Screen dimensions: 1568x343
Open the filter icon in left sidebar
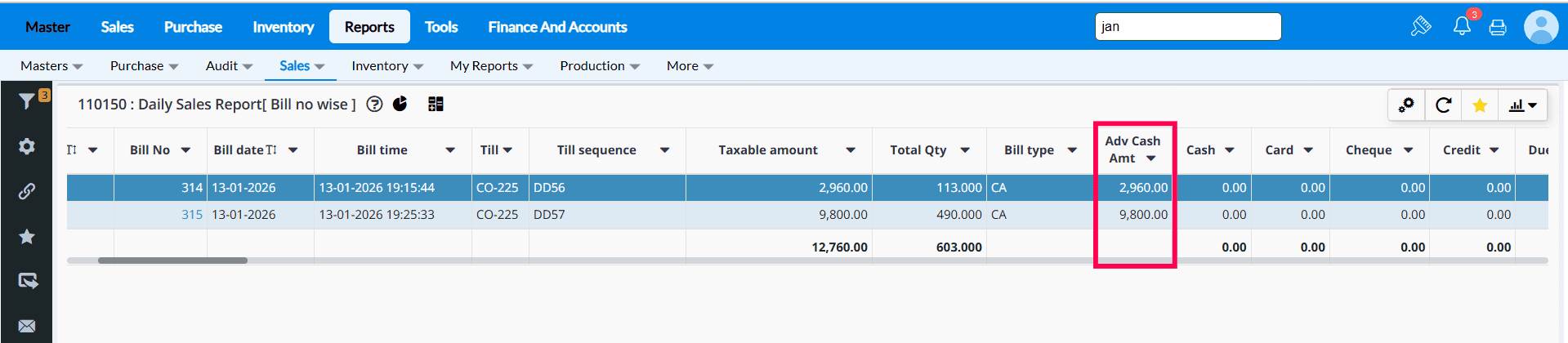tap(27, 100)
